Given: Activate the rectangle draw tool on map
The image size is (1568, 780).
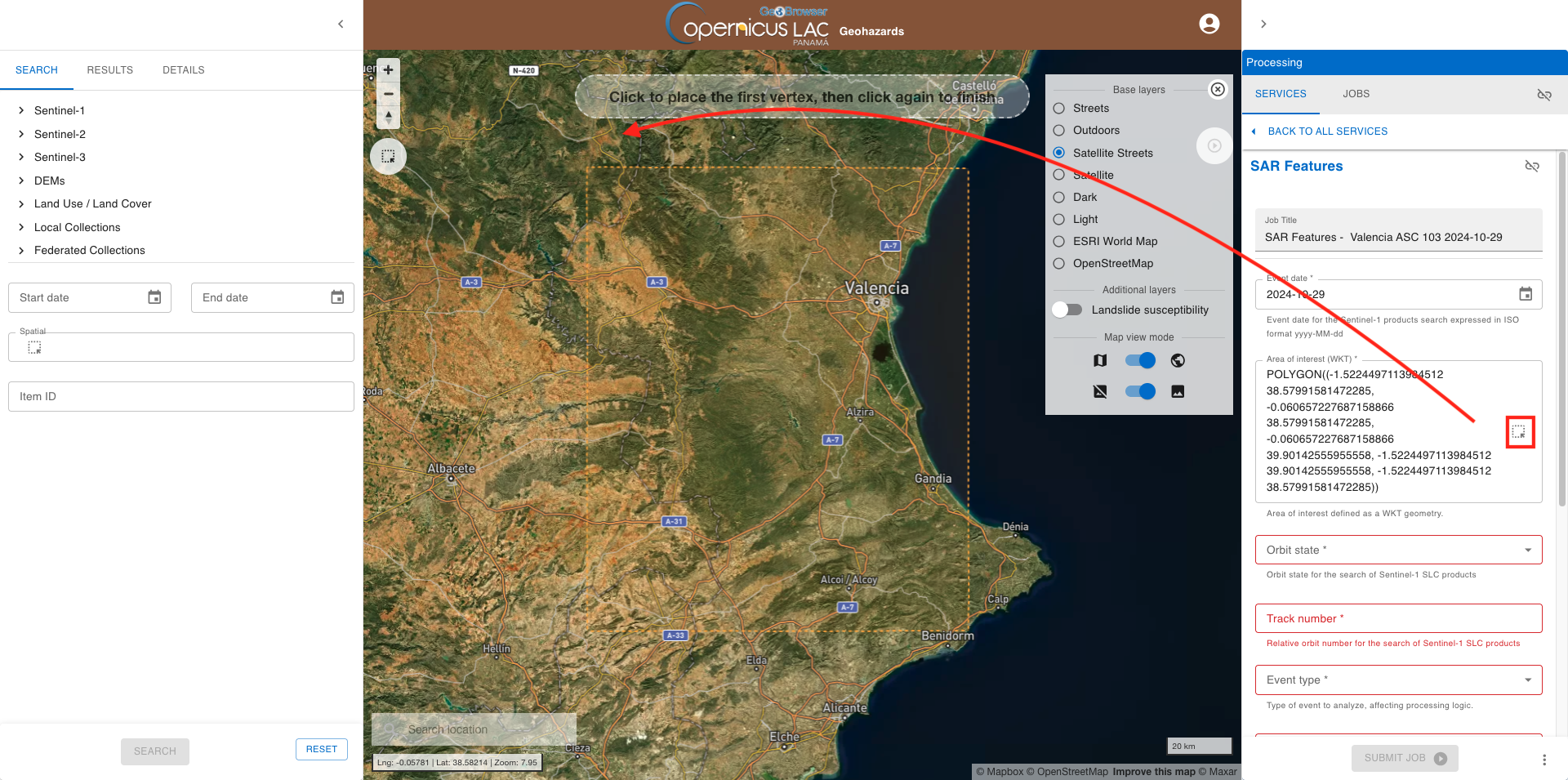Looking at the screenshot, I should click(x=388, y=156).
